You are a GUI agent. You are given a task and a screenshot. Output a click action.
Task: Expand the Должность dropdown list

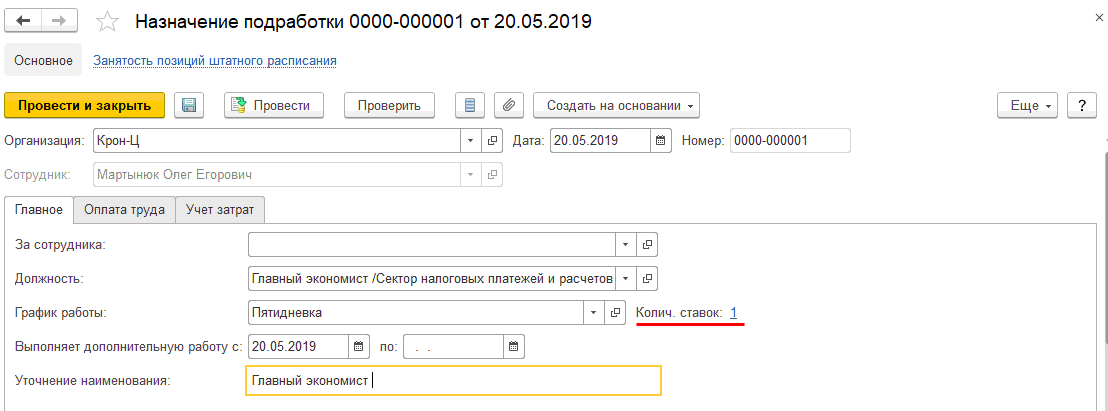click(x=626, y=278)
